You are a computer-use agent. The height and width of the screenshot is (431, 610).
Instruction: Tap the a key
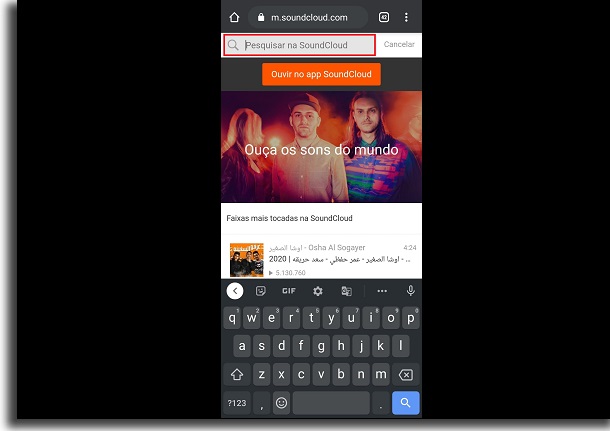tap(242, 346)
